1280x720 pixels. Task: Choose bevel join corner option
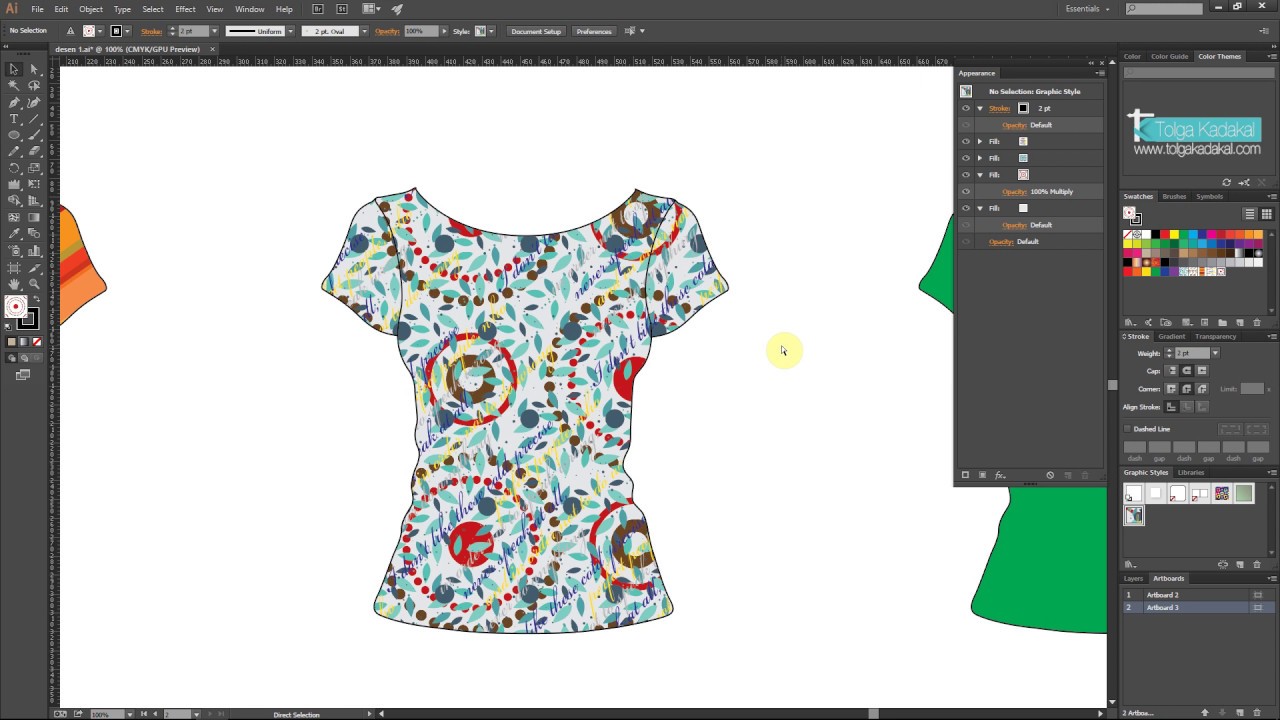pos(1202,389)
